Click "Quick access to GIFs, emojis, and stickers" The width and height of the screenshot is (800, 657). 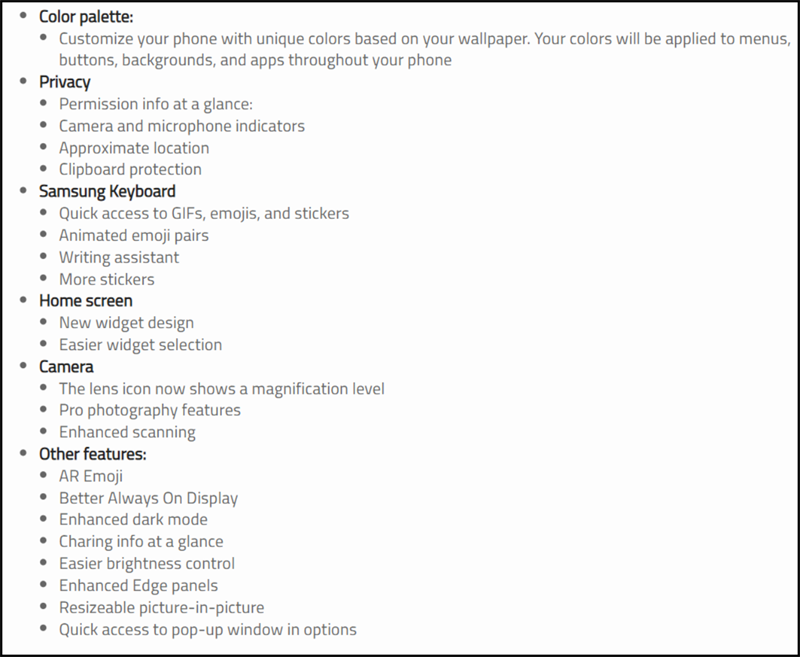point(203,213)
